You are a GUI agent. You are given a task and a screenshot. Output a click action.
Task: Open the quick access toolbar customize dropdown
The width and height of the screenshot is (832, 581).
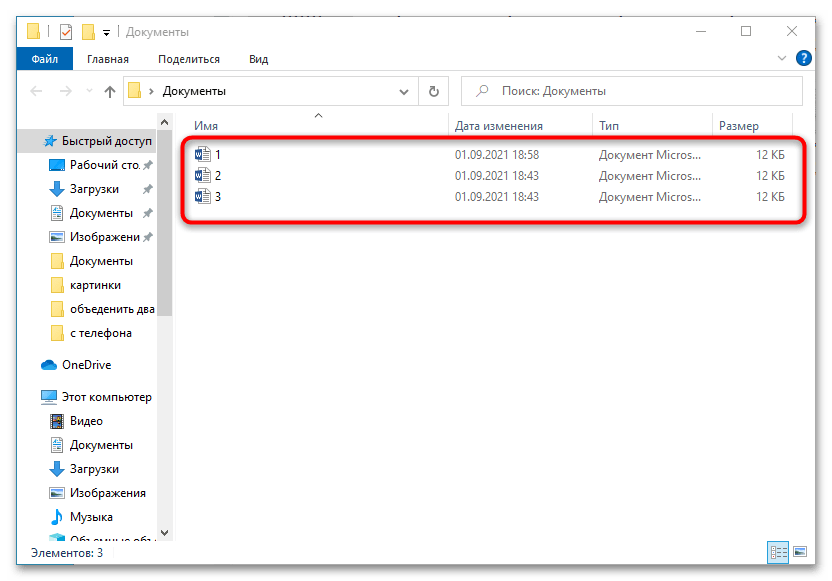coord(106,32)
